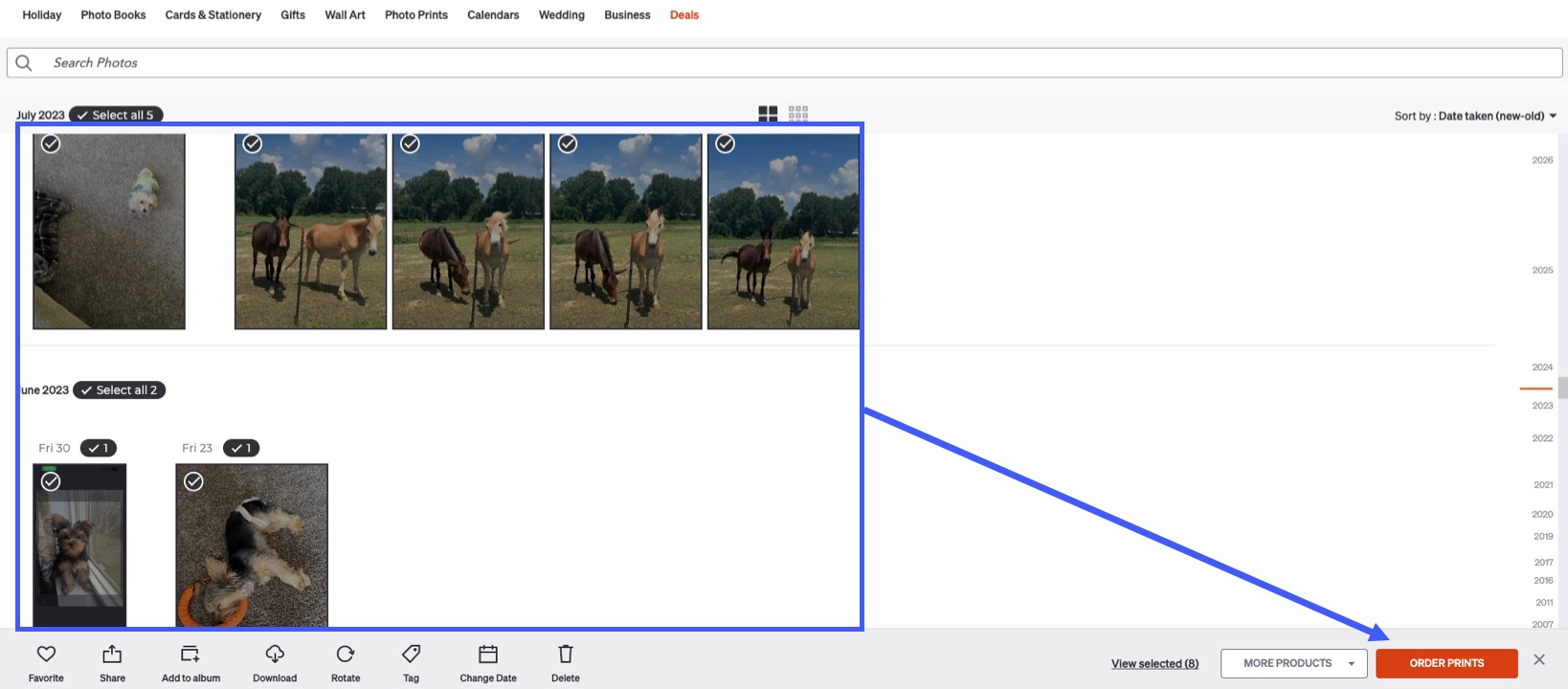
Task: Toggle the Fri 23 day selection badge
Action: pyautogui.click(x=241, y=448)
